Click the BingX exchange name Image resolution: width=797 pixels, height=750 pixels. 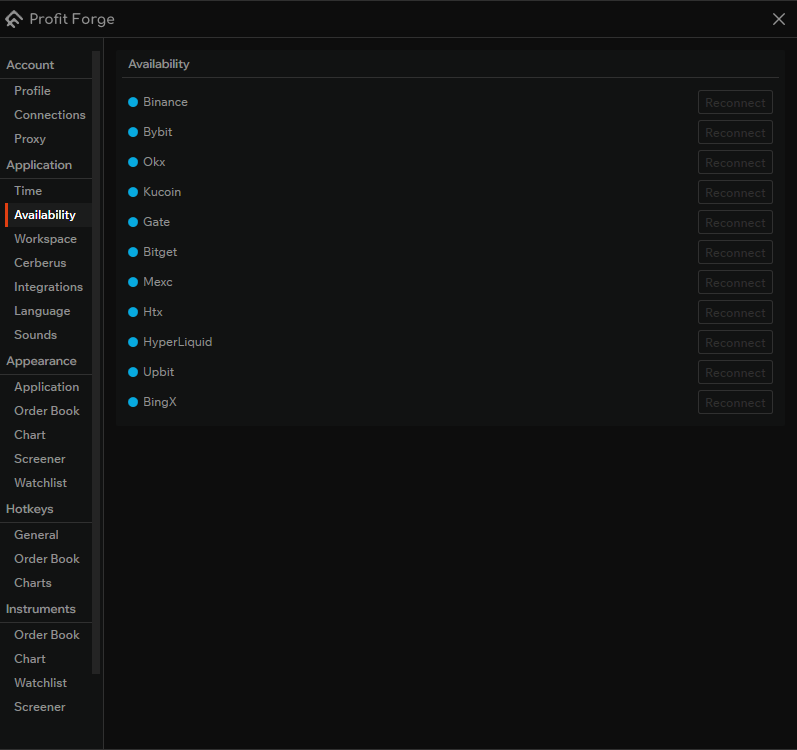coord(160,402)
